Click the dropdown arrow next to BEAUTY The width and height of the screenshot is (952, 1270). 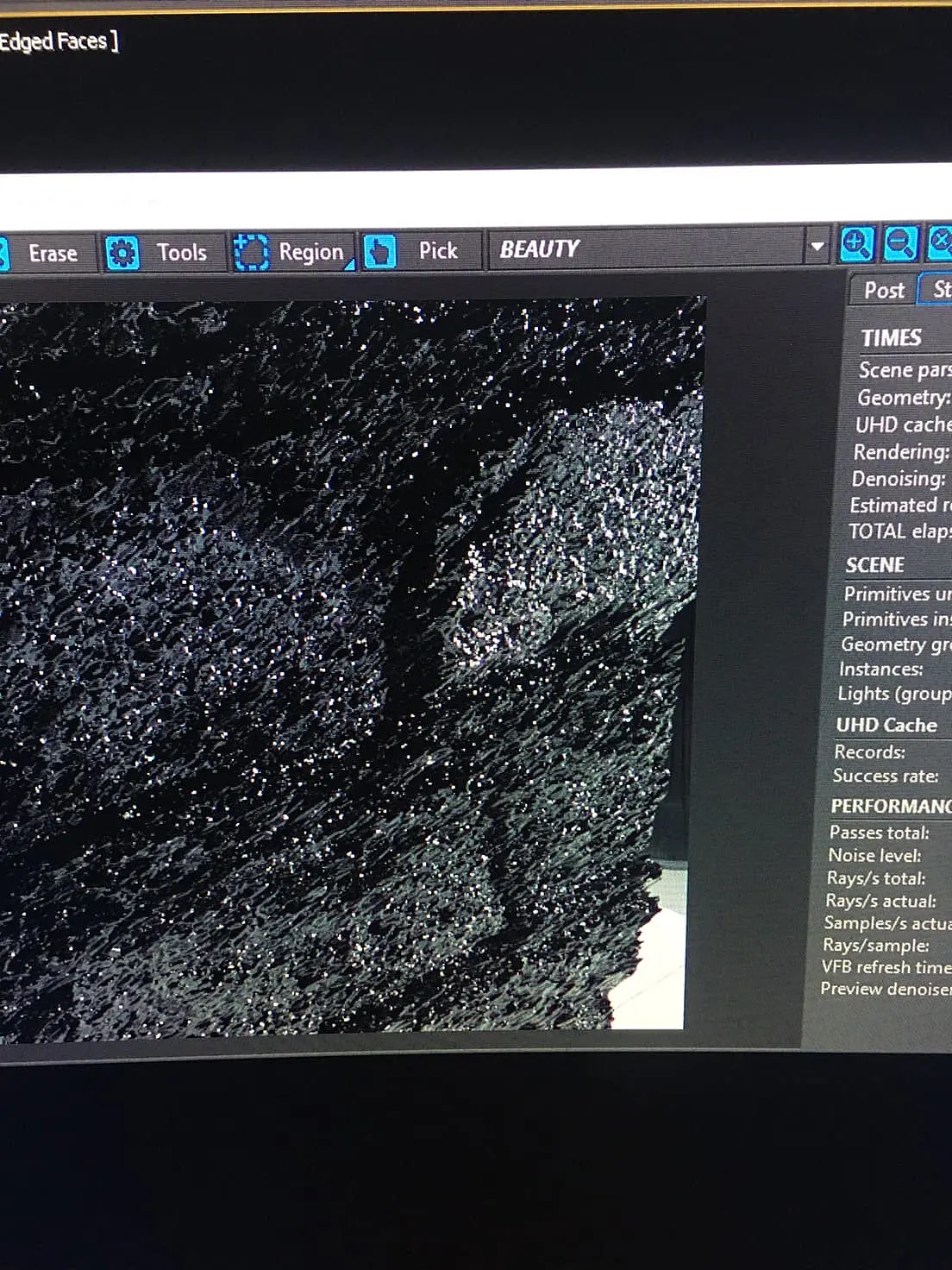tap(816, 247)
